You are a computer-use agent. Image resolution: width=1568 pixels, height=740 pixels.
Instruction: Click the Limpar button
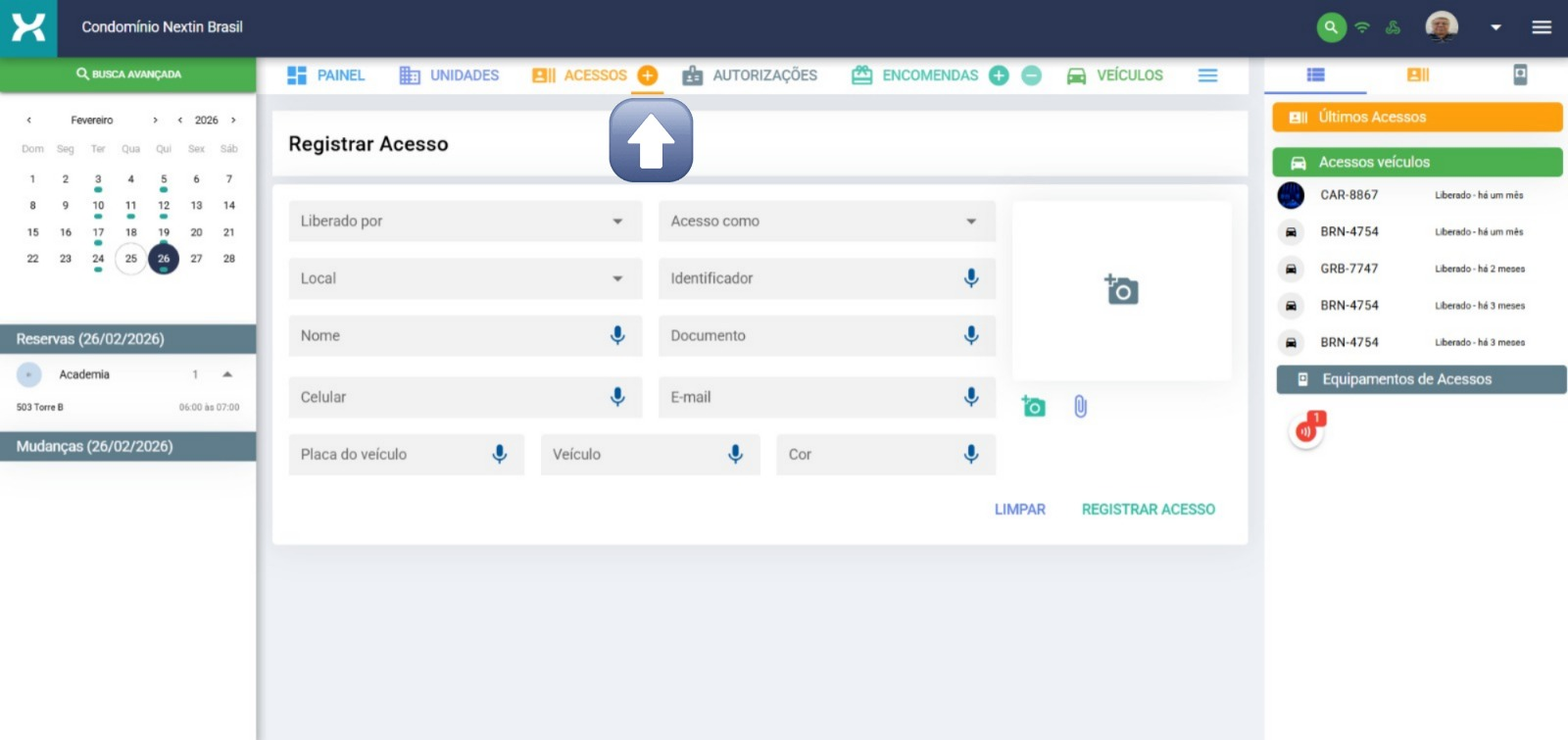point(1019,510)
